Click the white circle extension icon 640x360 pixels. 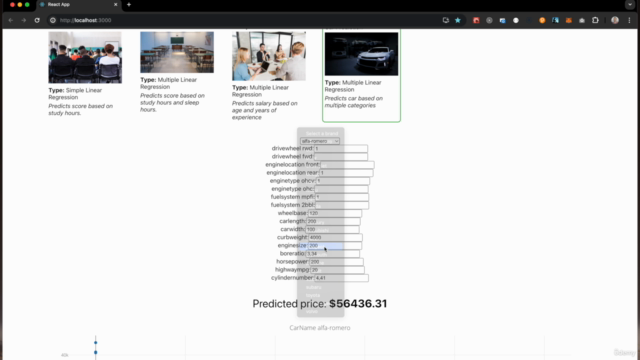[516, 20]
